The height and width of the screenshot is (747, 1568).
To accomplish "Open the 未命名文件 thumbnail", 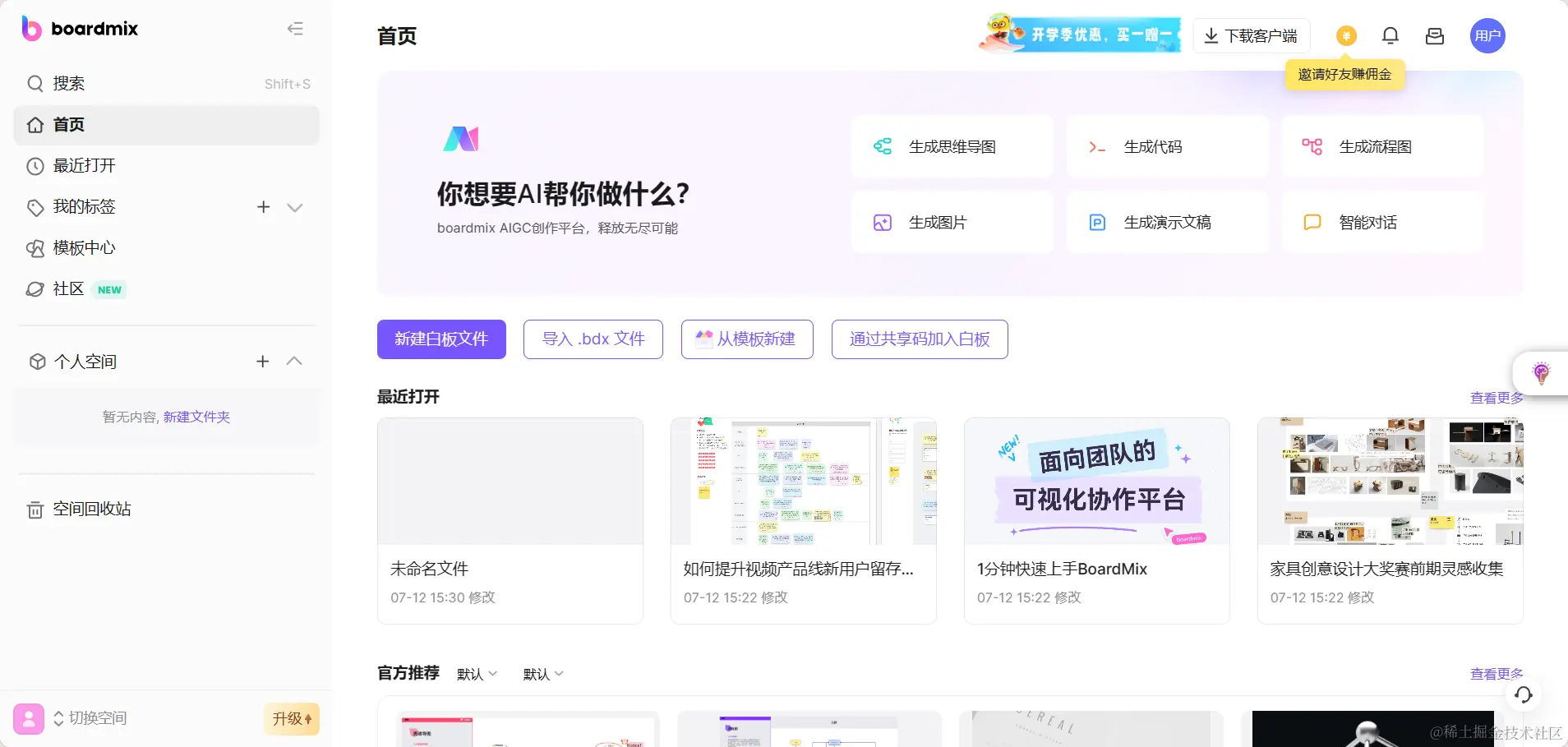I will [x=510, y=482].
